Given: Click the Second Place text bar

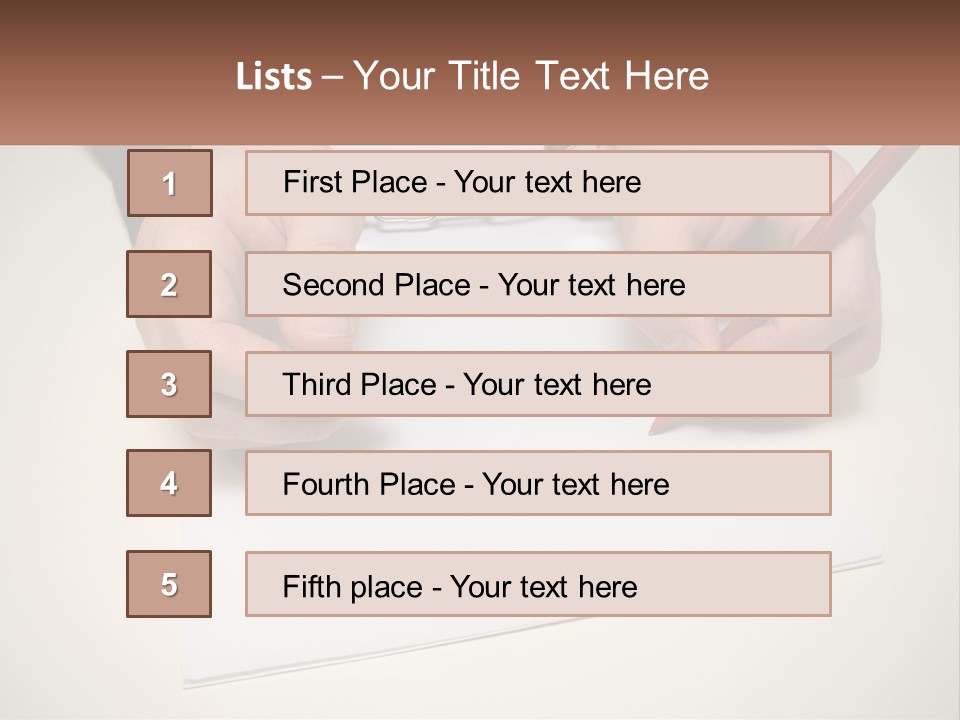Looking at the screenshot, I should click(538, 284).
